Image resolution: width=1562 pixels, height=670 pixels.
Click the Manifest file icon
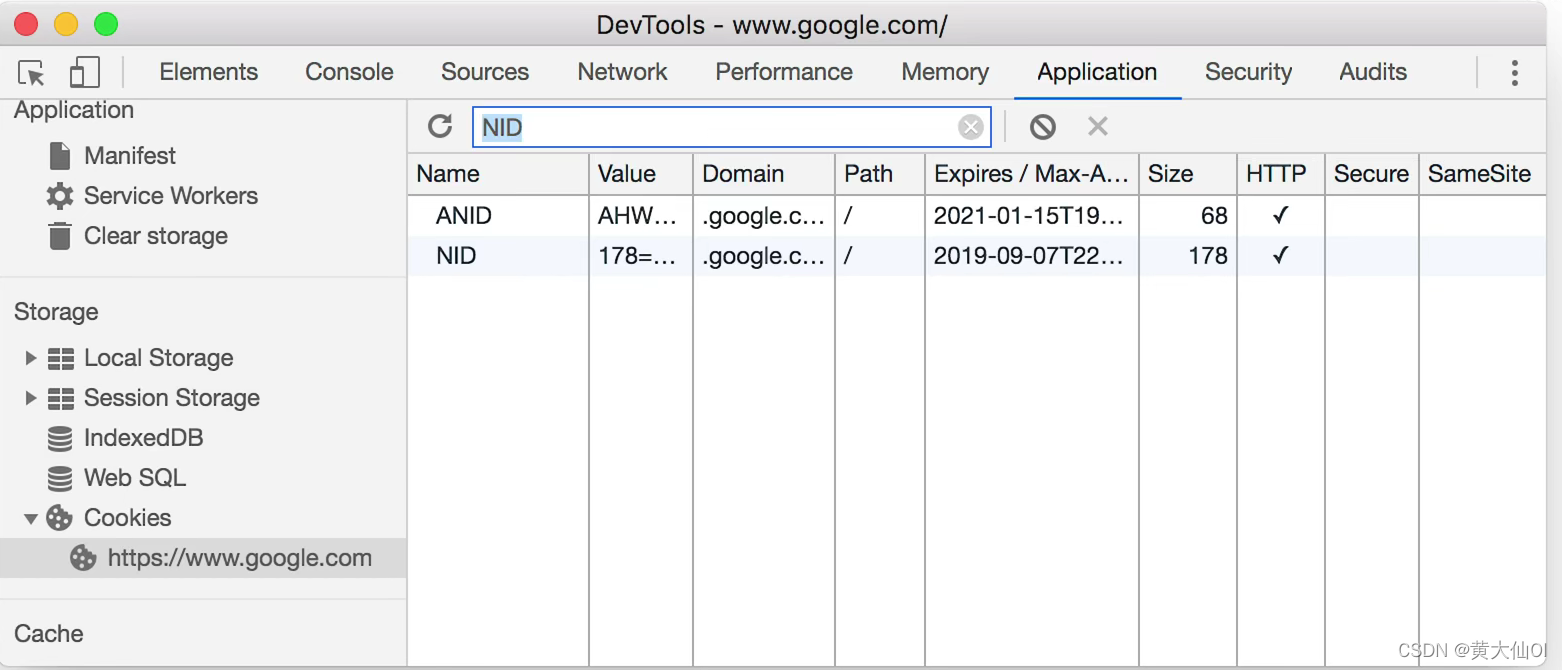[x=60, y=156]
